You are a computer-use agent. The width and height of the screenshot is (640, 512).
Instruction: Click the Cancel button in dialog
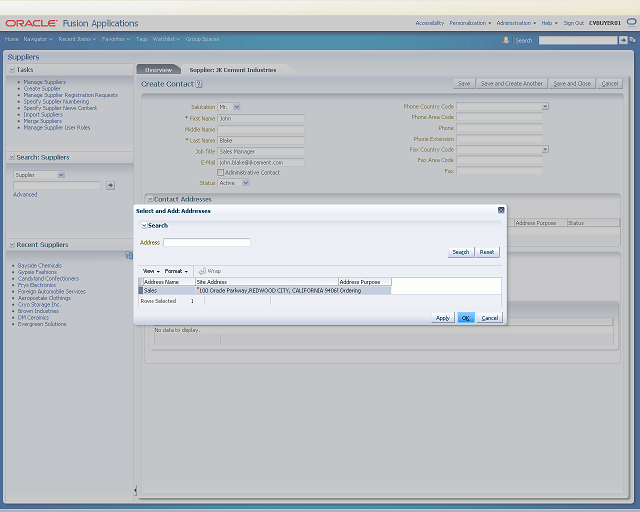(x=490, y=318)
